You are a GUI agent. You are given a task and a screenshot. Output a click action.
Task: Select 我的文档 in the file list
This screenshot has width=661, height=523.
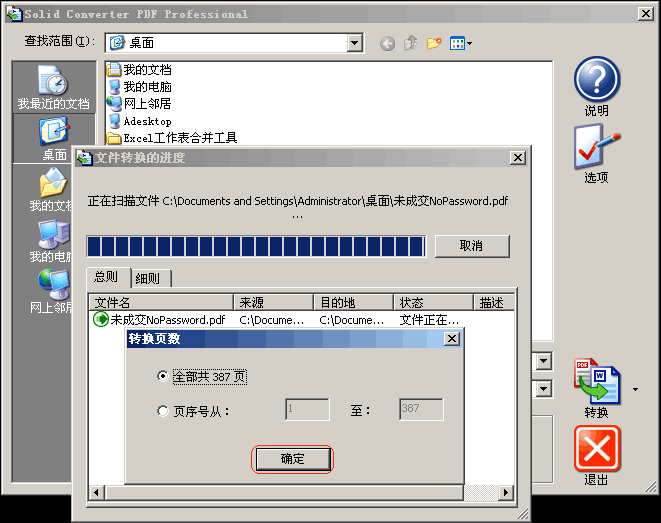[x=147, y=69]
